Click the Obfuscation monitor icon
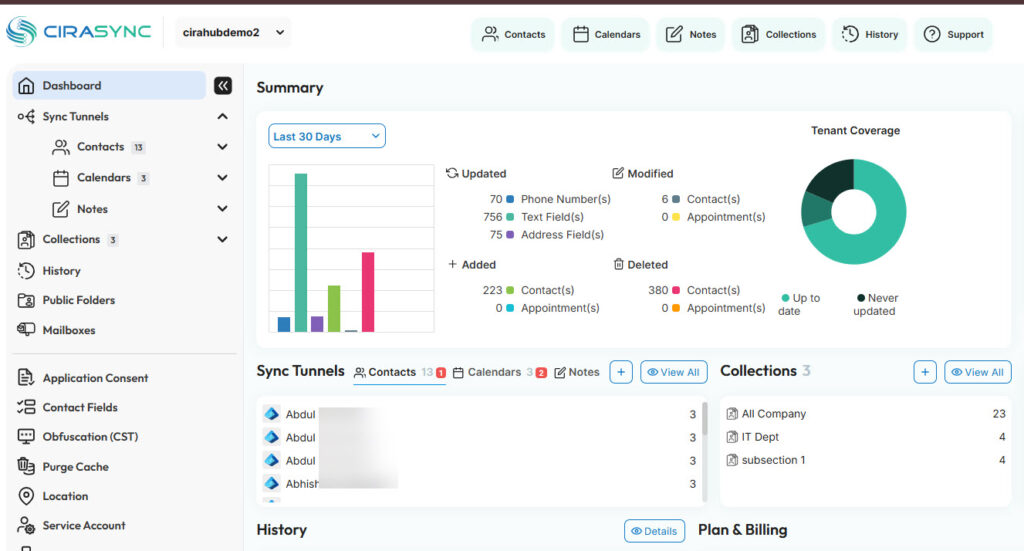 click(x=26, y=436)
